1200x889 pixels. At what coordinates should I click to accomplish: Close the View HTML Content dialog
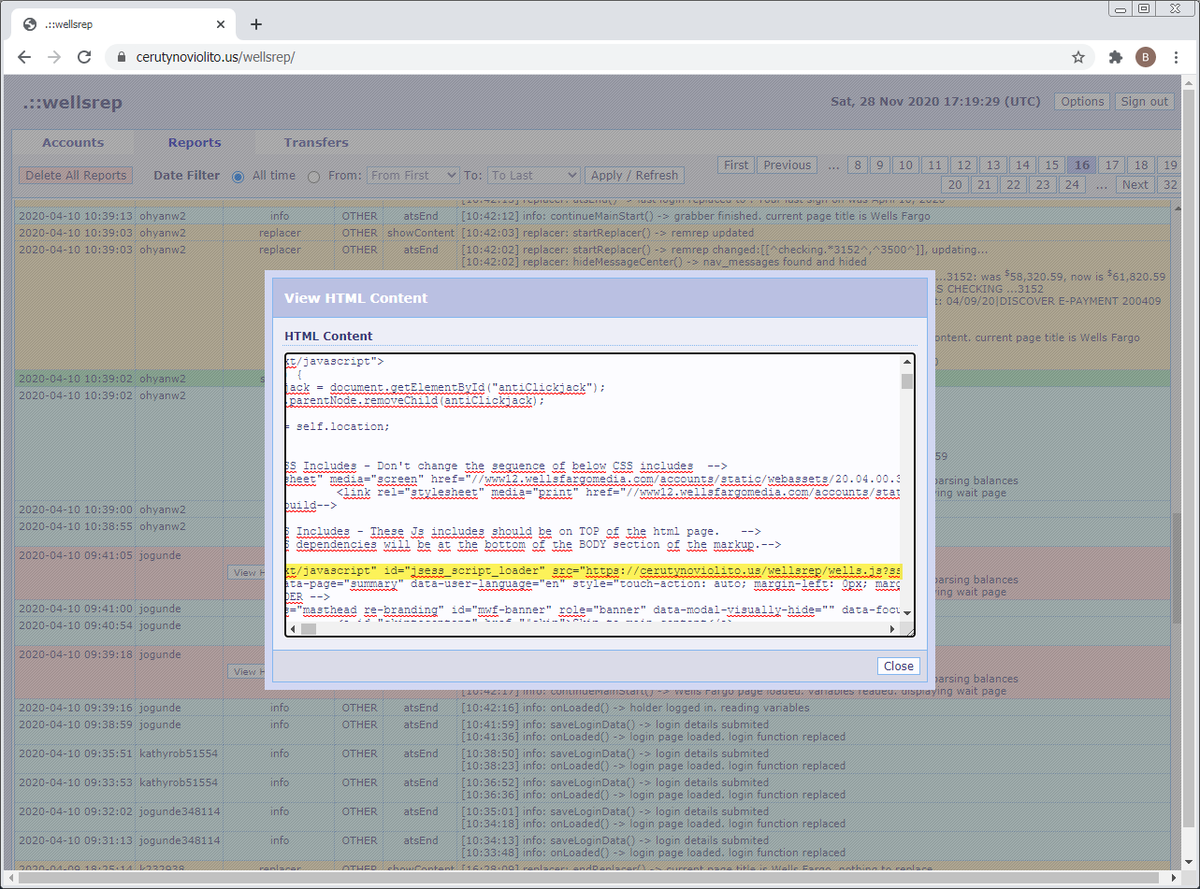tap(897, 665)
